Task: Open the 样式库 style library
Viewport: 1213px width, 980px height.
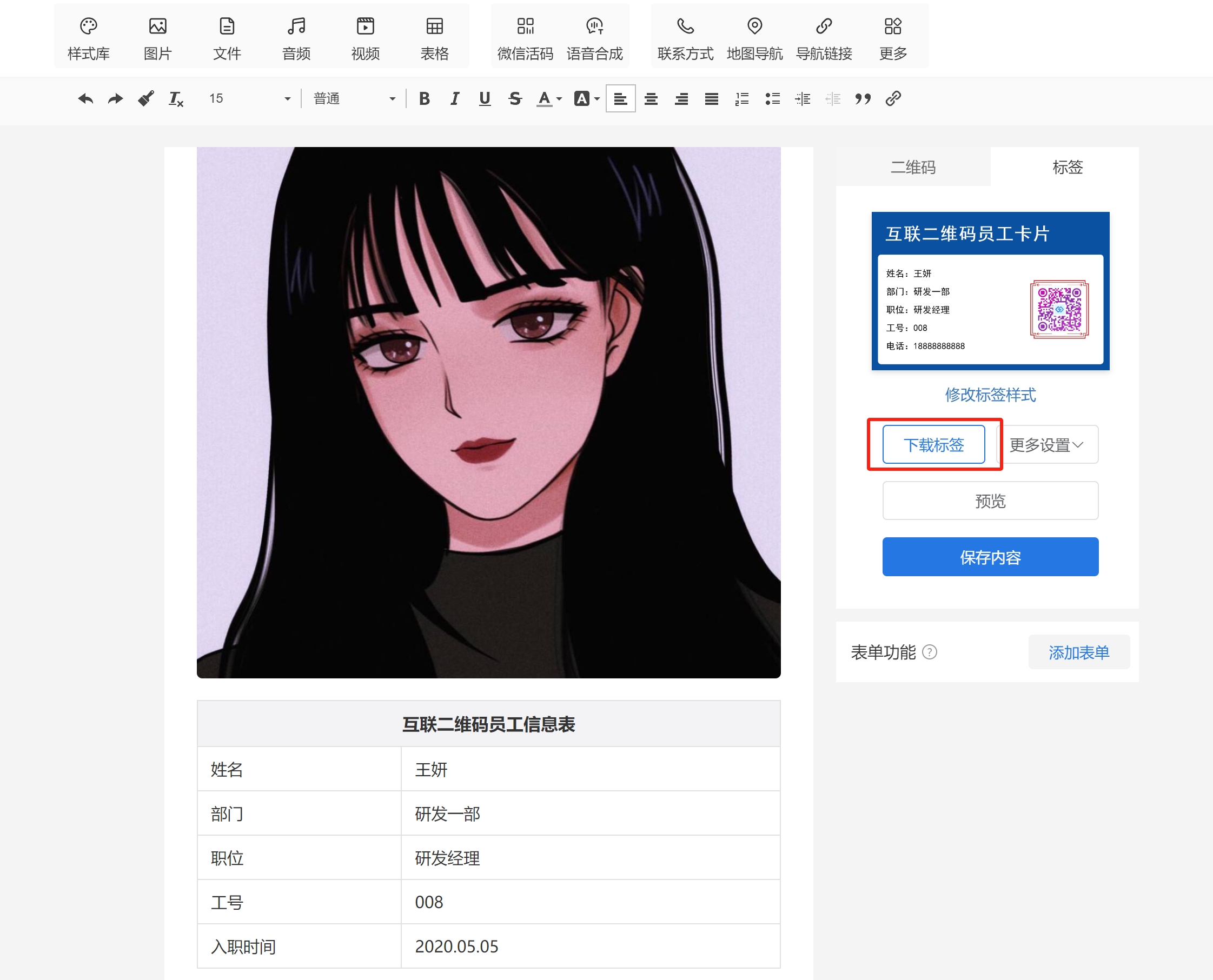Action: 88,38
